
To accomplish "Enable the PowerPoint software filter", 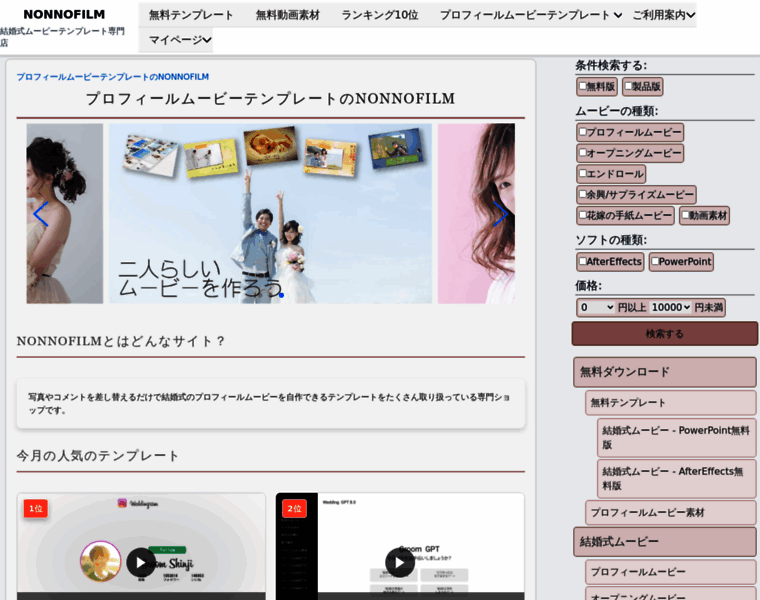I will [655, 261].
